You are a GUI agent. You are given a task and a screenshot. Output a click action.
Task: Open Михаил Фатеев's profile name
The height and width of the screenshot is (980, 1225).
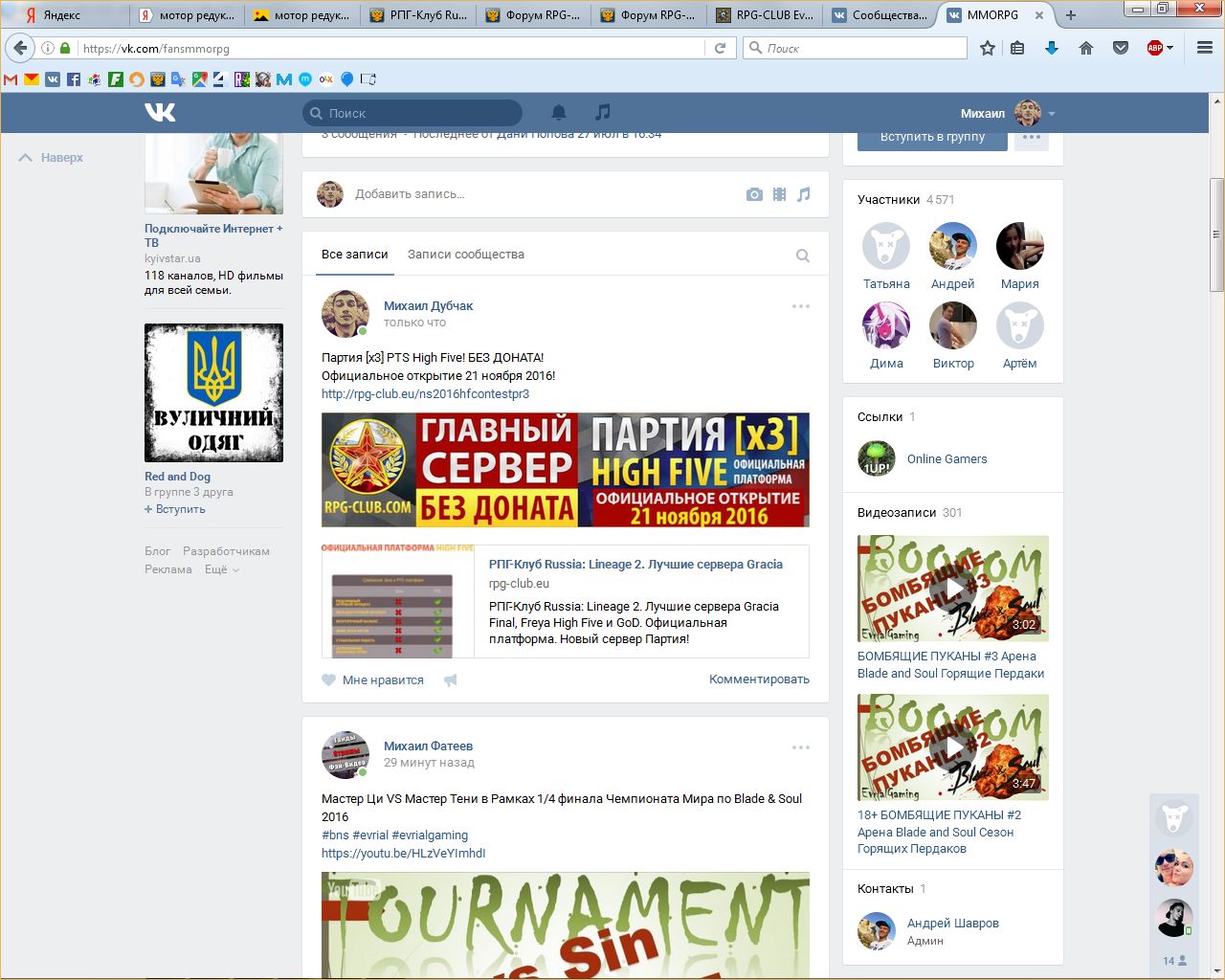click(x=428, y=746)
